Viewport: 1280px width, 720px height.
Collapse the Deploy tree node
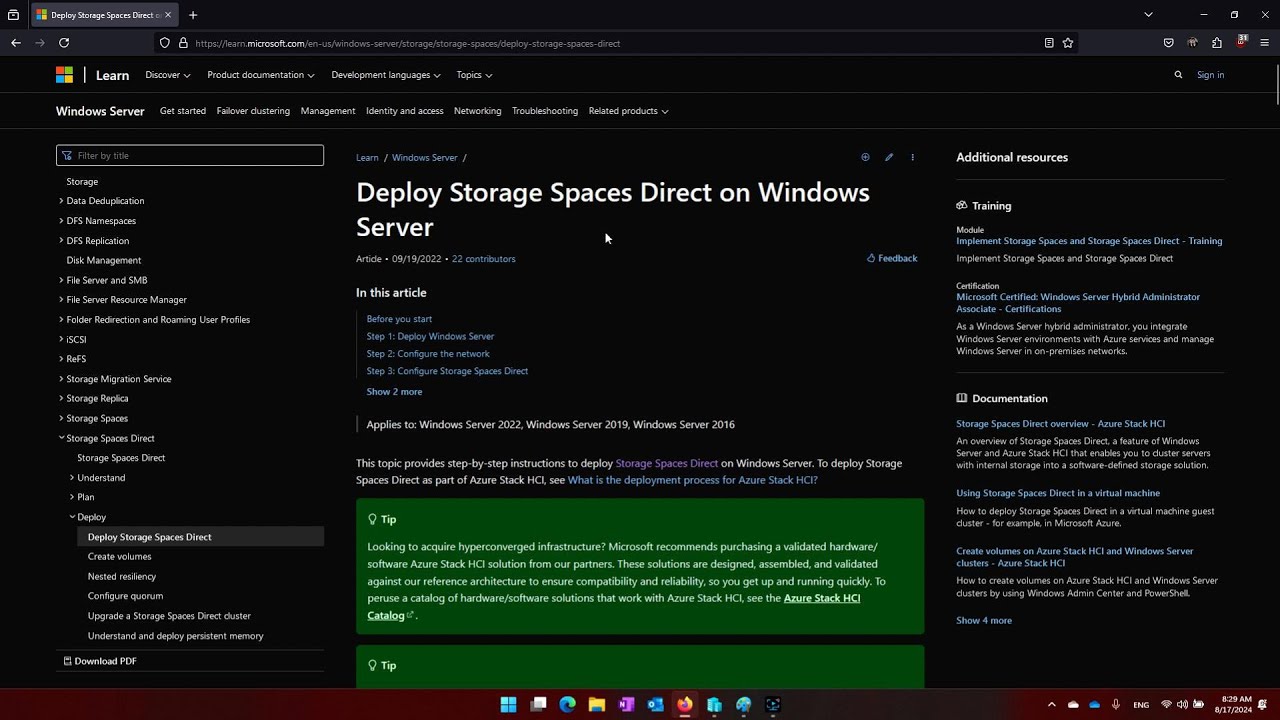coord(72,517)
